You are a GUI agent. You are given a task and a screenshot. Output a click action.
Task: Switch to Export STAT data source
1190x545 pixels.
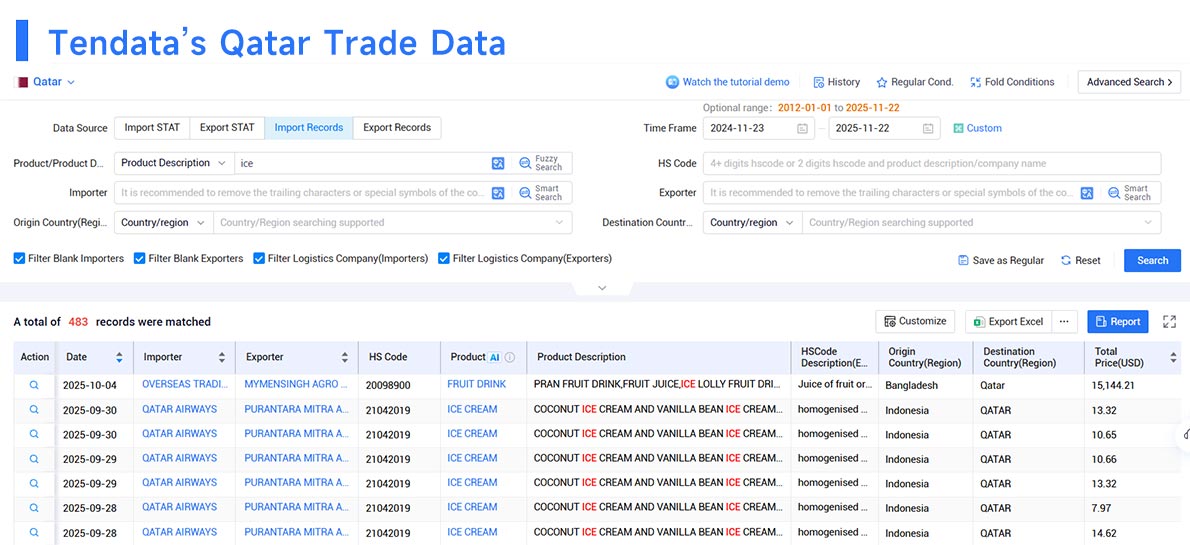227,128
